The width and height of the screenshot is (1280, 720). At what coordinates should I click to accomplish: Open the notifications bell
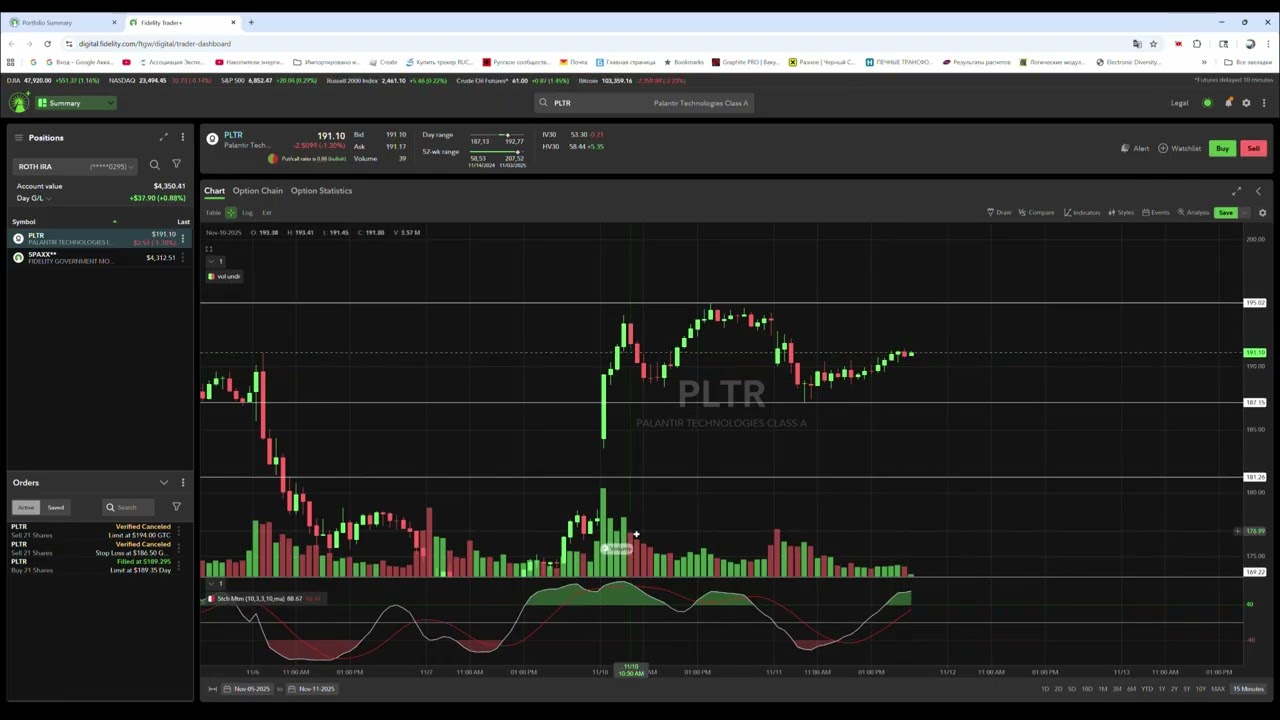[x=1228, y=103]
